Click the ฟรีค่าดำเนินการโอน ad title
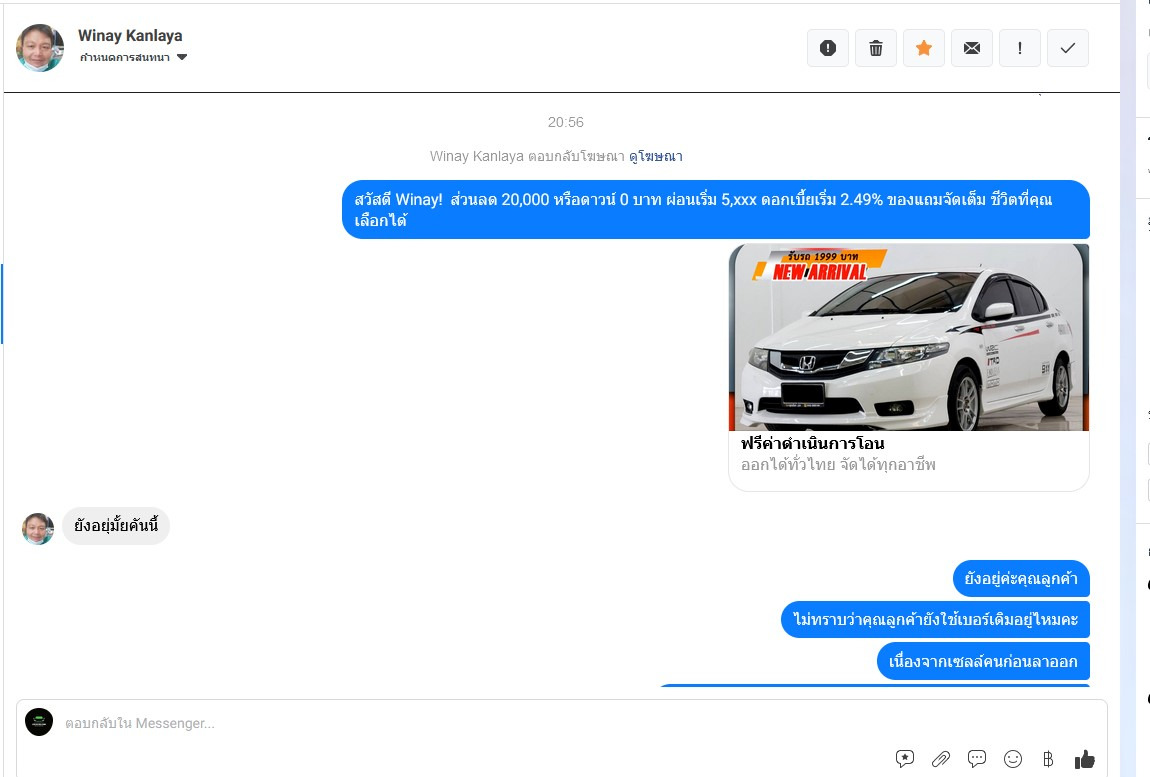1150x777 pixels. (812, 443)
